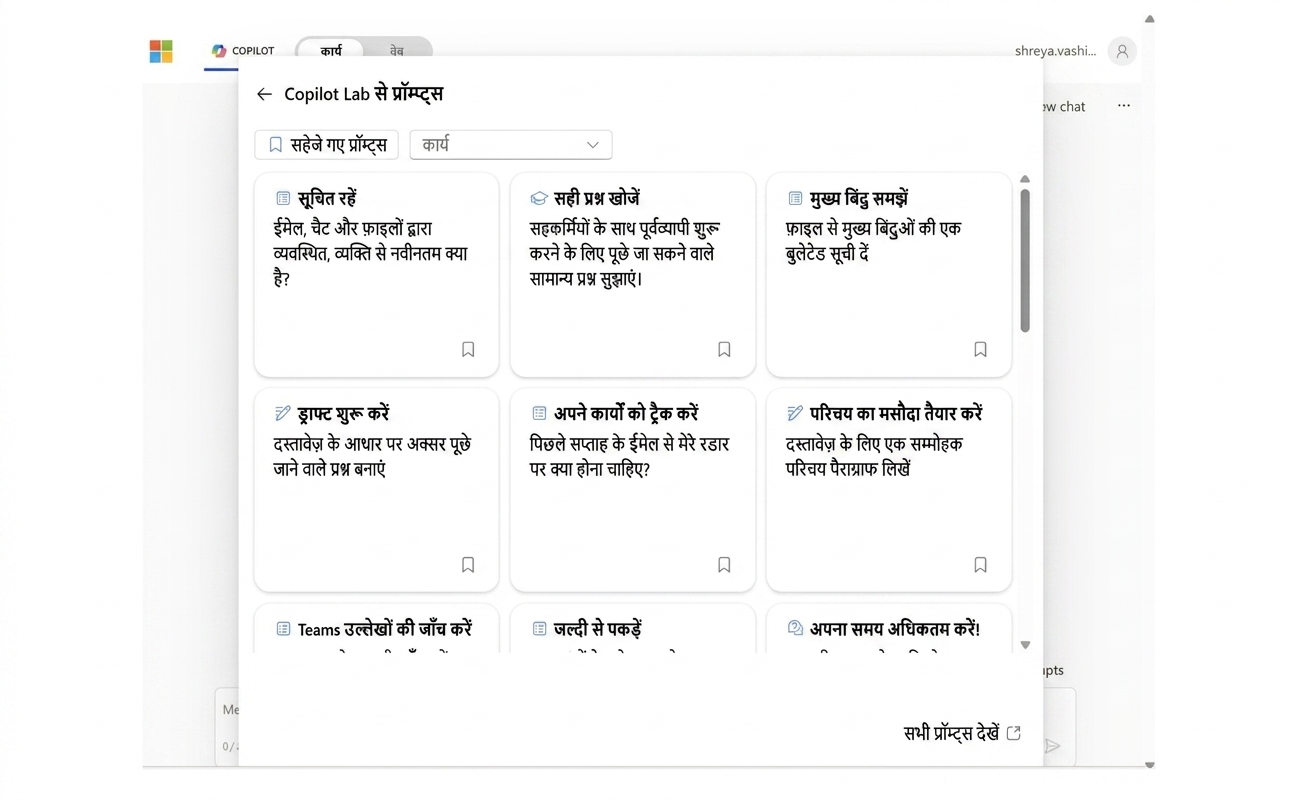Click the external link icon next to सभी प्रॉम्प्ट्स देखें
Viewport: 1304px width, 800px height.
[1014, 733]
